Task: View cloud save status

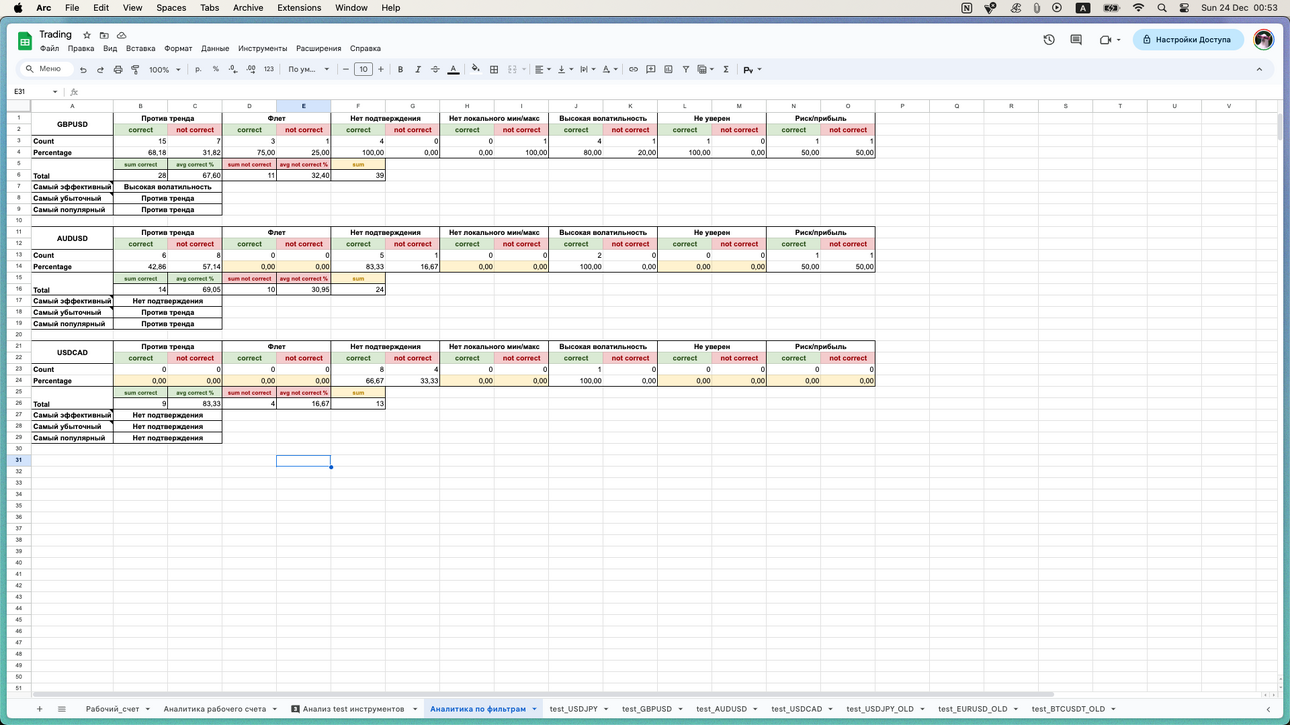Action: tap(121, 35)
